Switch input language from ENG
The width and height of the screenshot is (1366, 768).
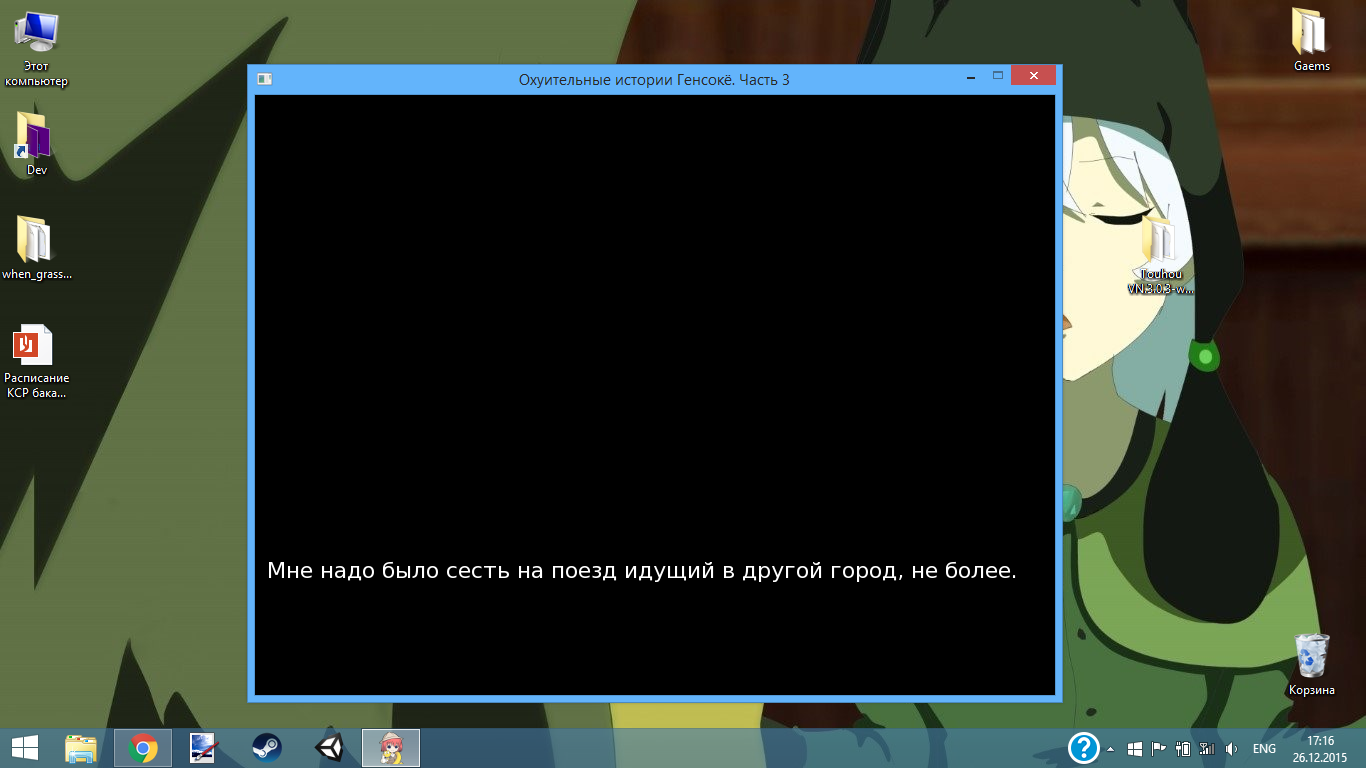pyautogui.click(x=1264, y=748)
